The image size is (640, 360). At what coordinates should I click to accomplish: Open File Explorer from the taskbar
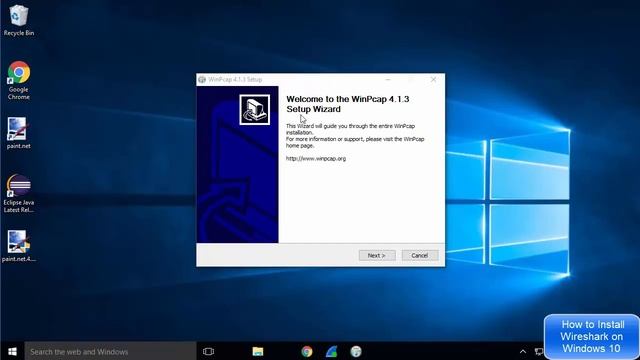pyautogui.click(x=258, y=351)
